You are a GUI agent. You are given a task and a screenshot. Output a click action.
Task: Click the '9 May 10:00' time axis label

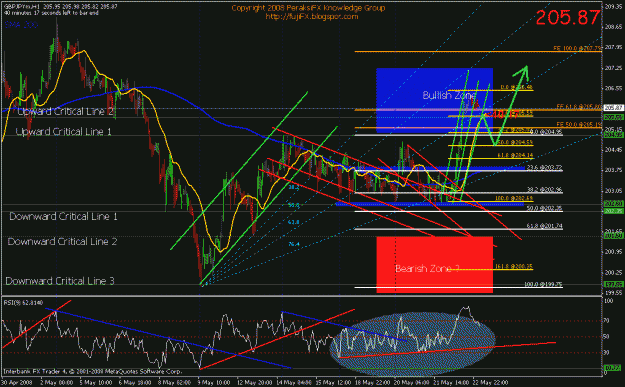point(213,383)
